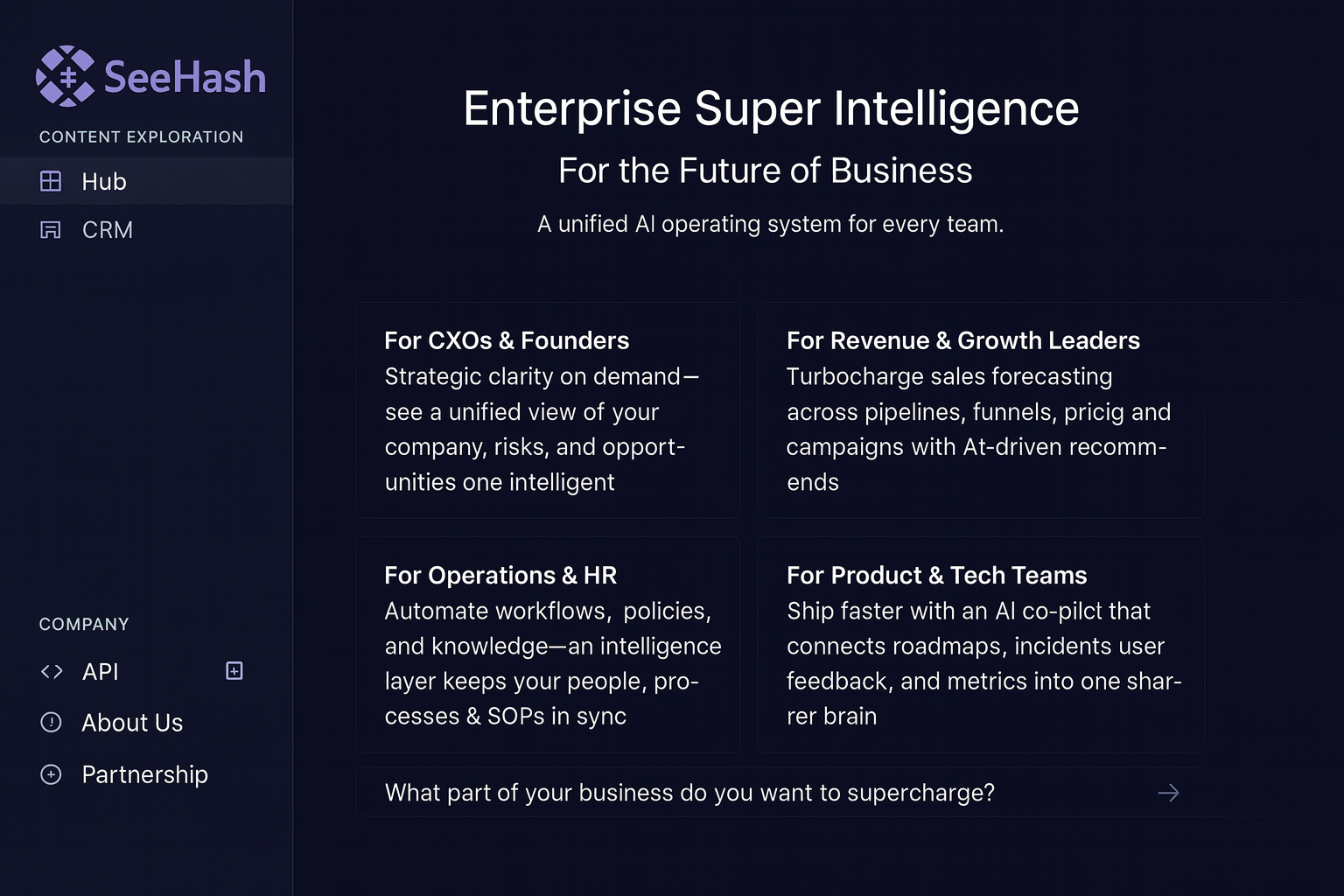The width and height of the screenshot is (1344, 896).
Task: Click the Enterprise Super Intelligence heading
Action: point(771,108)
